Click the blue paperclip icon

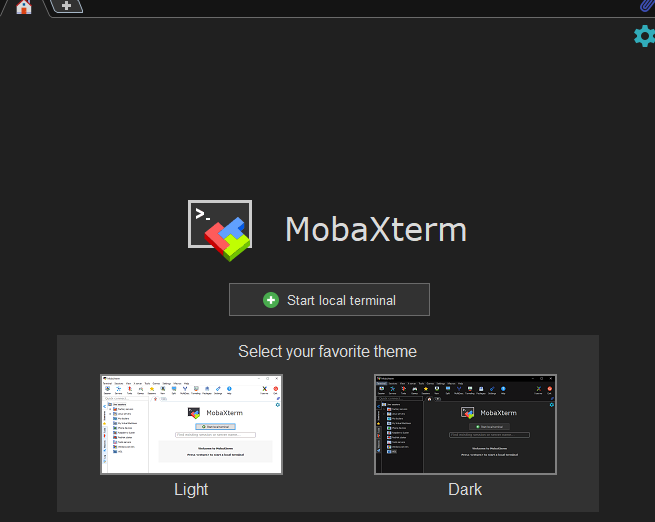coord(647,6)
